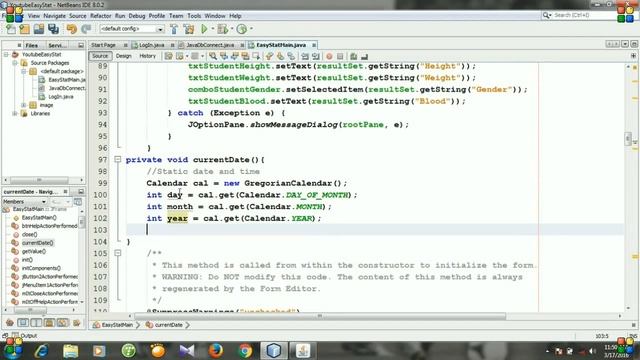
Task: Click Chrome icon in the taskbar
Action: click(245, 351)
